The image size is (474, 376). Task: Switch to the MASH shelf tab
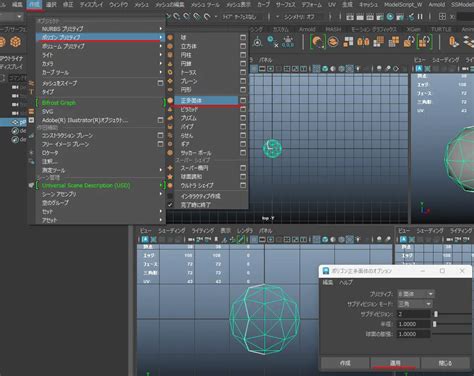(333, 29)
